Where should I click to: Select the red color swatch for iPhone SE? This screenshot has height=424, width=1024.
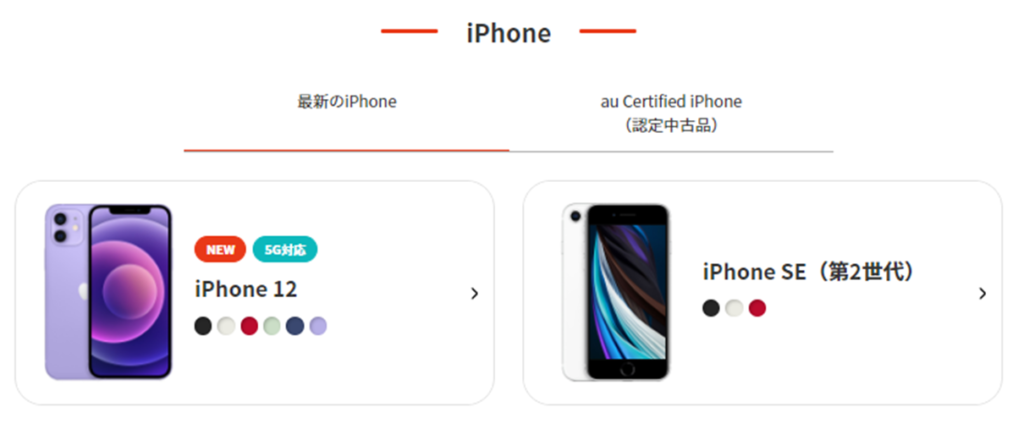[x=757, y=308]
